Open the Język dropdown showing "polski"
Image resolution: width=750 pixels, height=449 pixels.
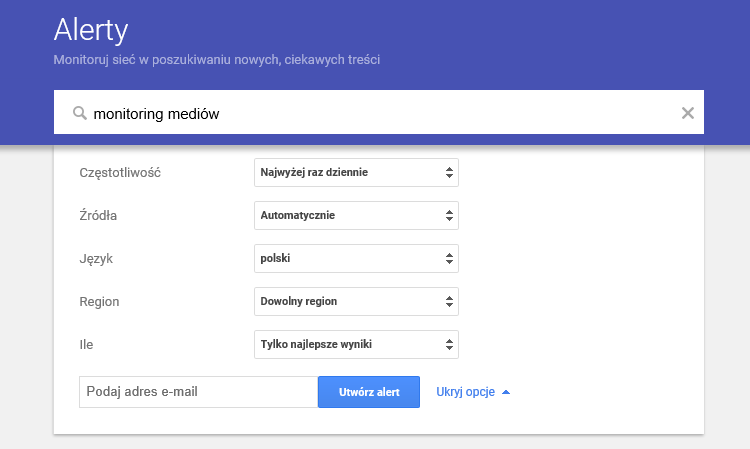[x=356, y=259]
